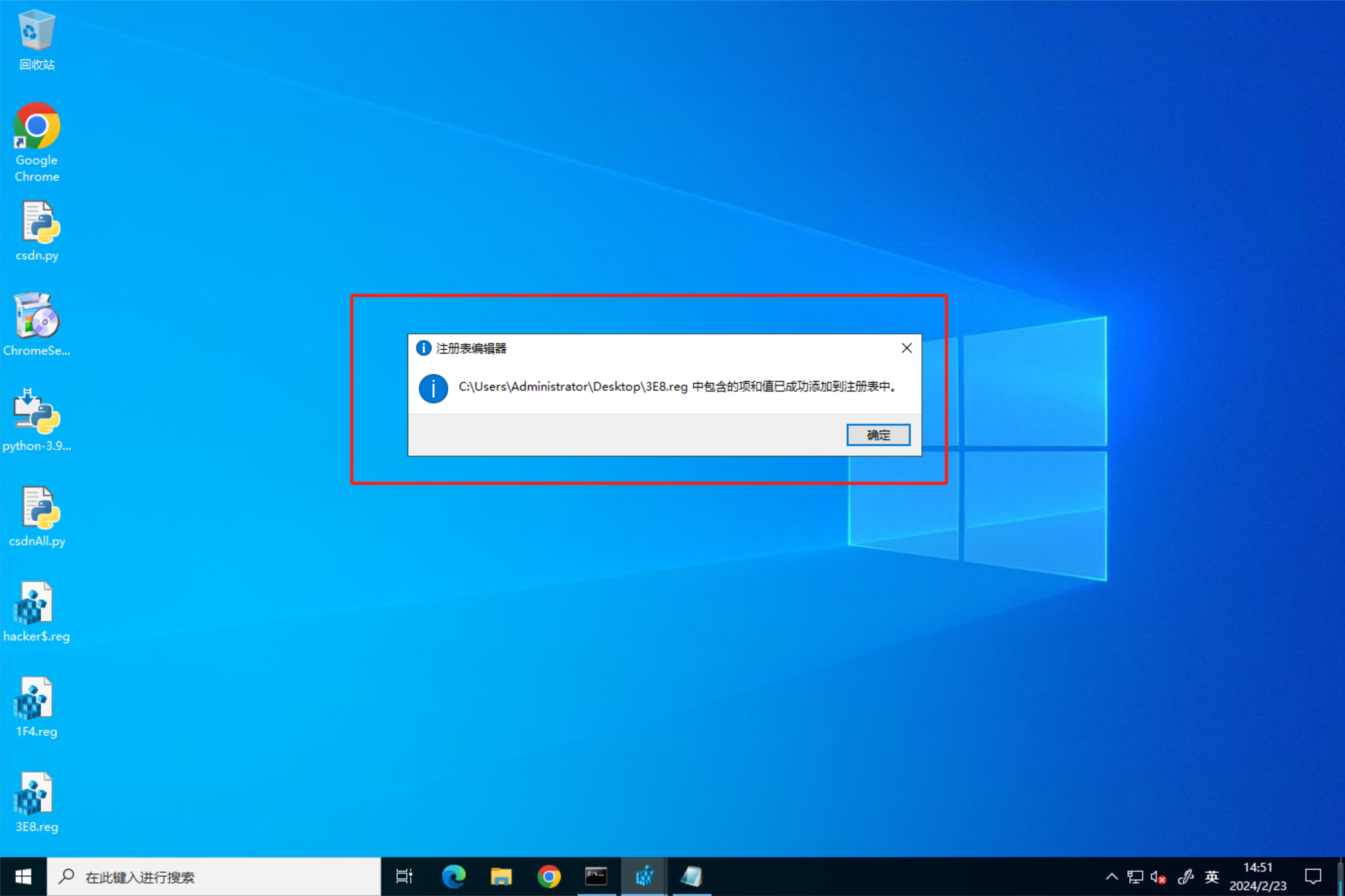This screenshot has height=896, width=1345.
Task: Click the taskbar search box
Action: point(214,877)
